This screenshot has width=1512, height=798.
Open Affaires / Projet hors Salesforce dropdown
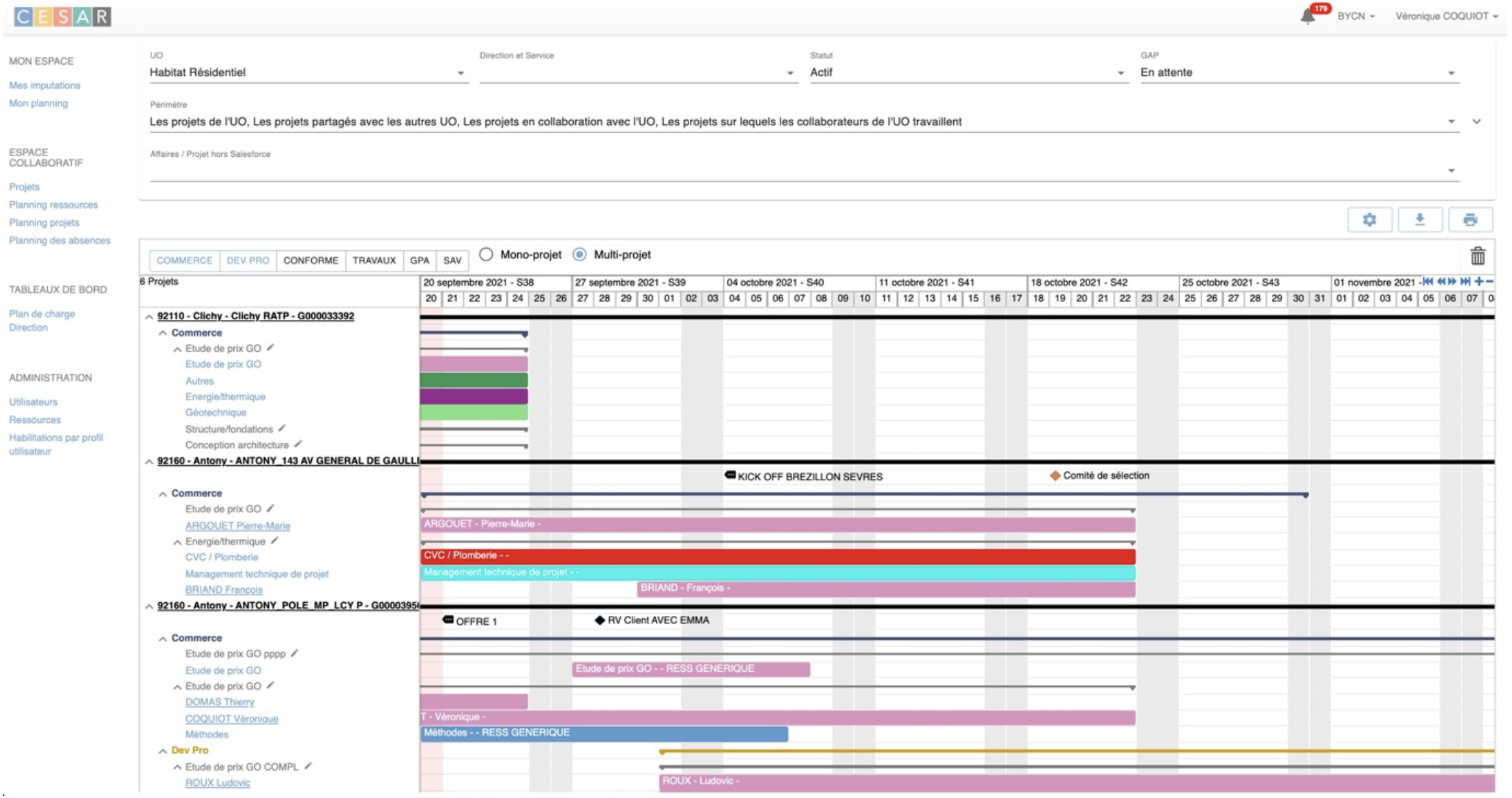tap(804, 171)
